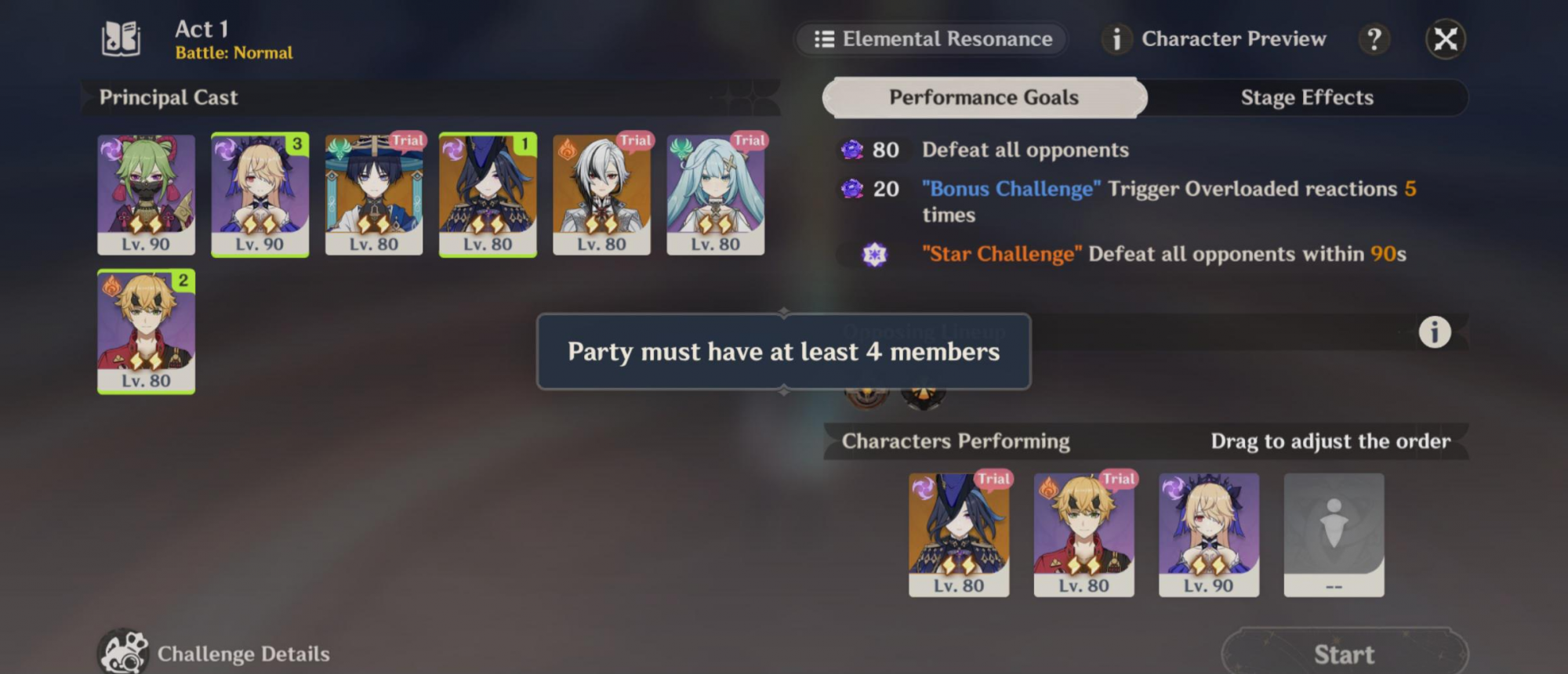This screenshot has width=1568, height=674.
Task: Deselect dark-haired character numbered 1
Action: pyautogui.click(x=488, y=194)
